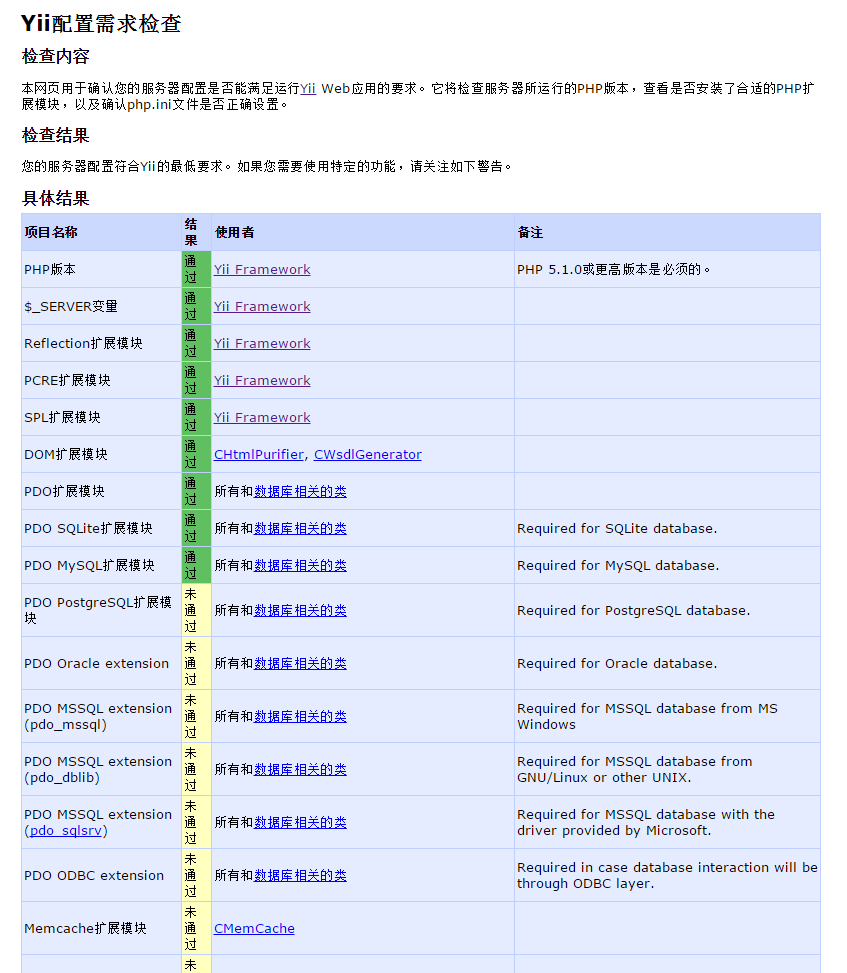Open Yii Framework link in $_SERVER变量 row
The width and height of the screenshot is (847, 973).
click(x=262, y=307)
